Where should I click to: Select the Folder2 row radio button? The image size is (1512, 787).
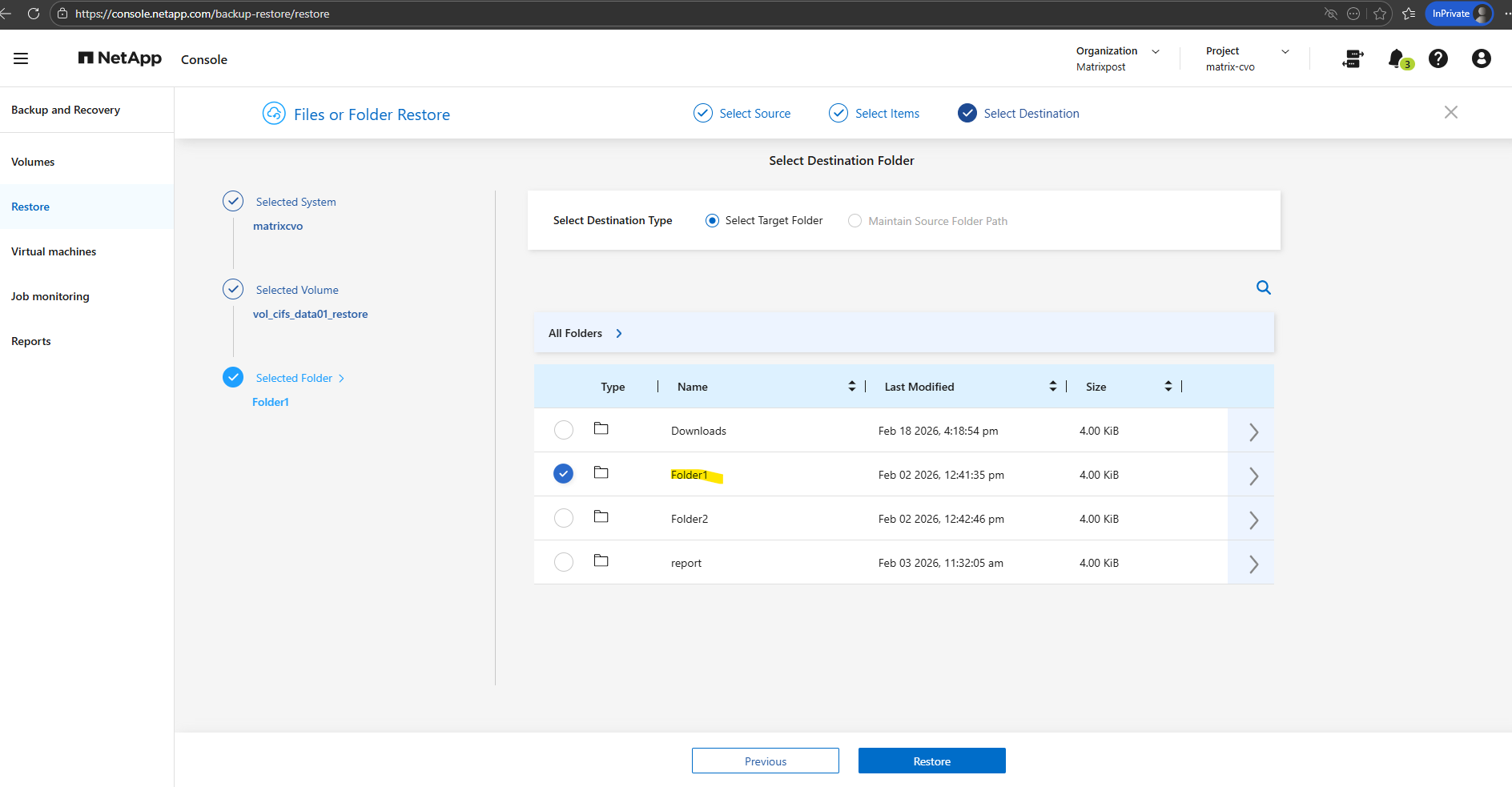[564, 518]
